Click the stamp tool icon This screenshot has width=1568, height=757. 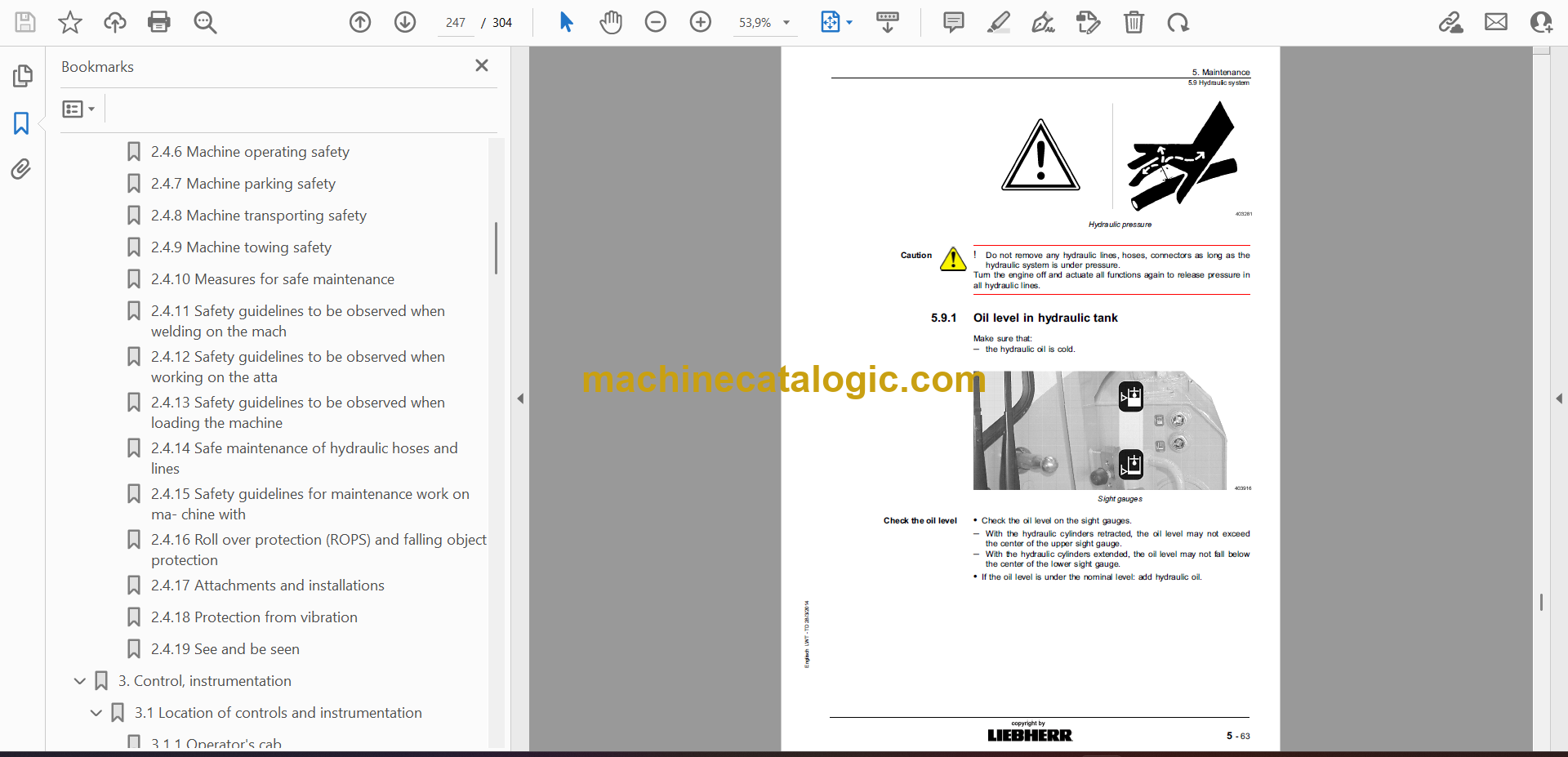tap(1088, 22)
